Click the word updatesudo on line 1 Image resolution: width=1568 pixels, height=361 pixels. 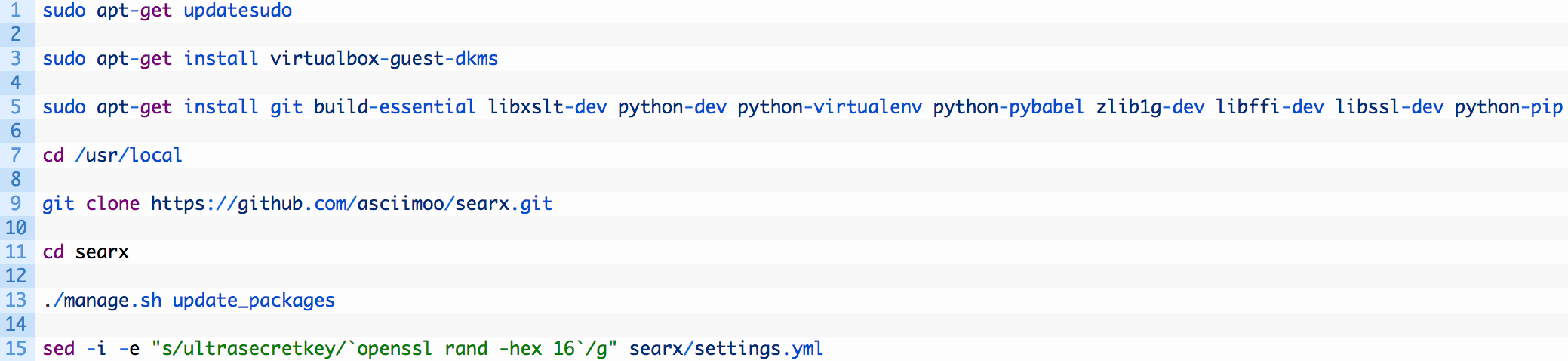[238, 11]
